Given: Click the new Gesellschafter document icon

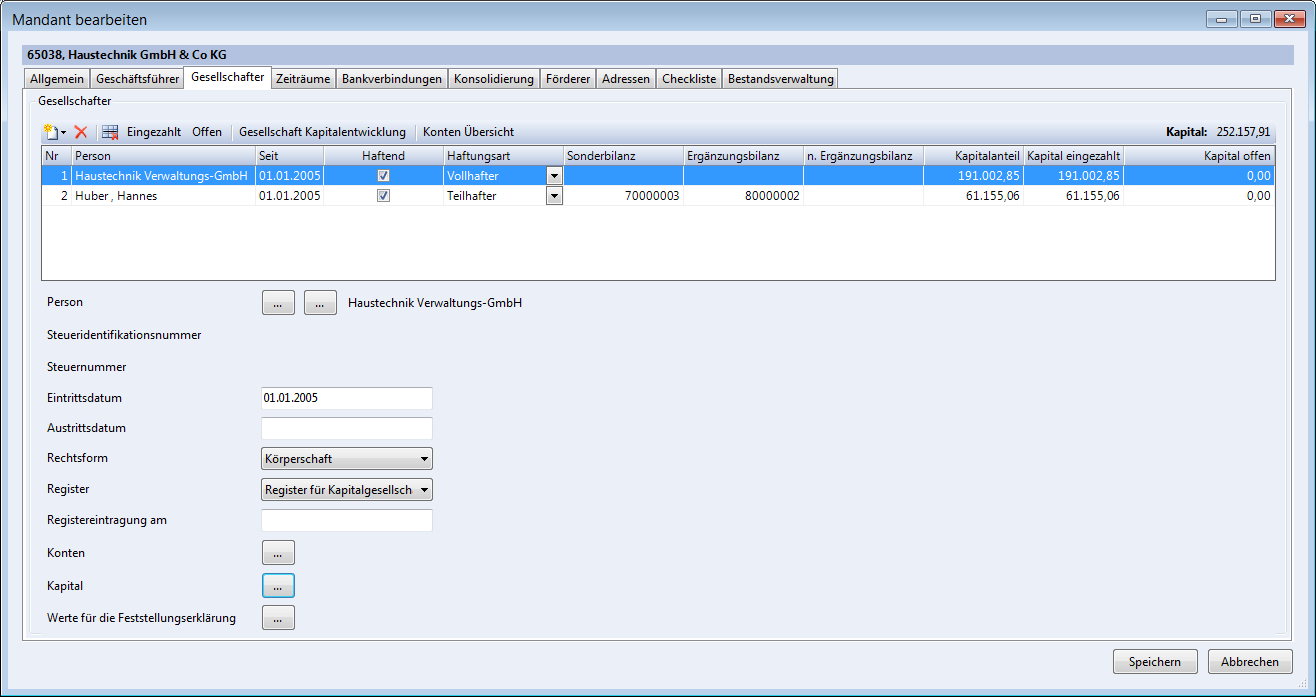Looking at the screenshot, I should pyautogui.click(x=51, y=132).
